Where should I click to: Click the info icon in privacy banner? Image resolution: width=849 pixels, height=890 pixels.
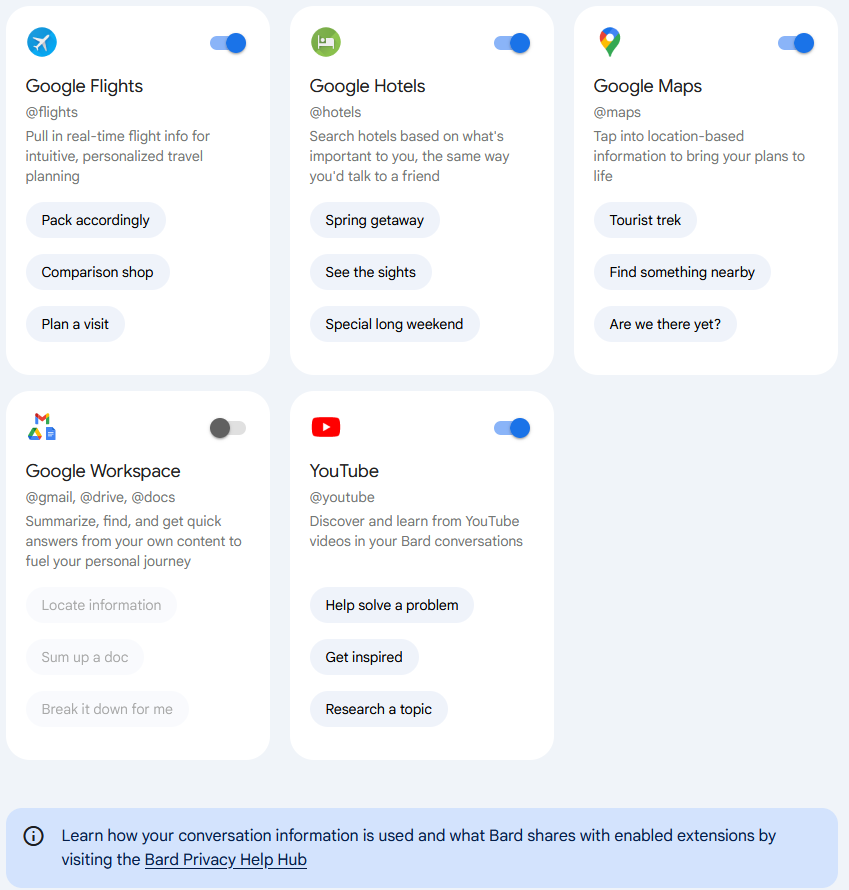pyautogui.click(x=33, y=836)
